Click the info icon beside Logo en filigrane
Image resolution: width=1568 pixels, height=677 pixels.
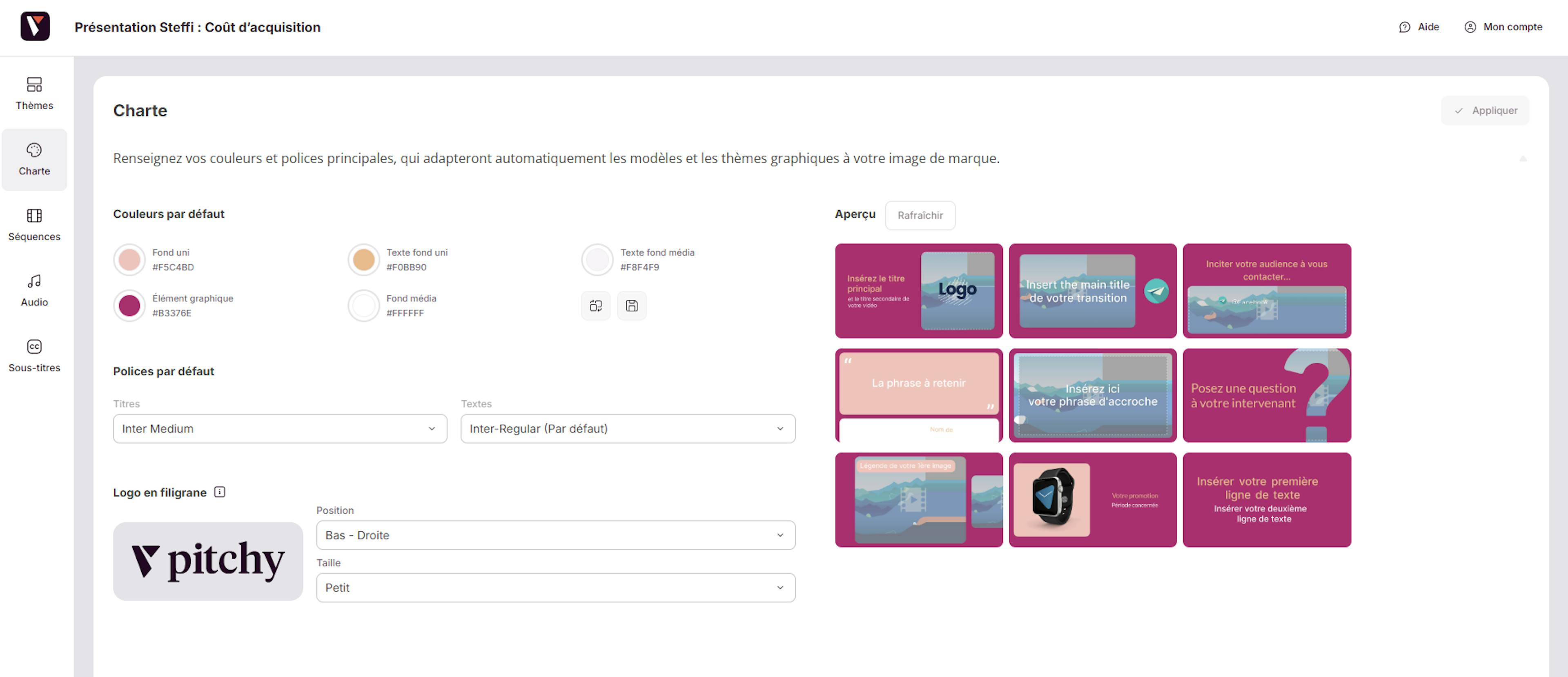pos(220,492)
